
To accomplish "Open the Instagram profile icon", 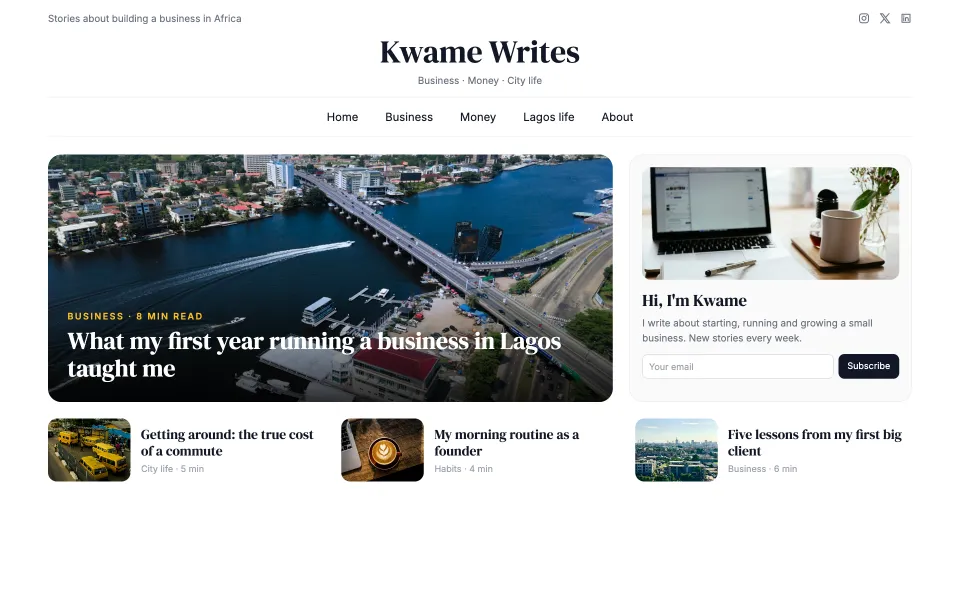I will (x=863, y=18).
